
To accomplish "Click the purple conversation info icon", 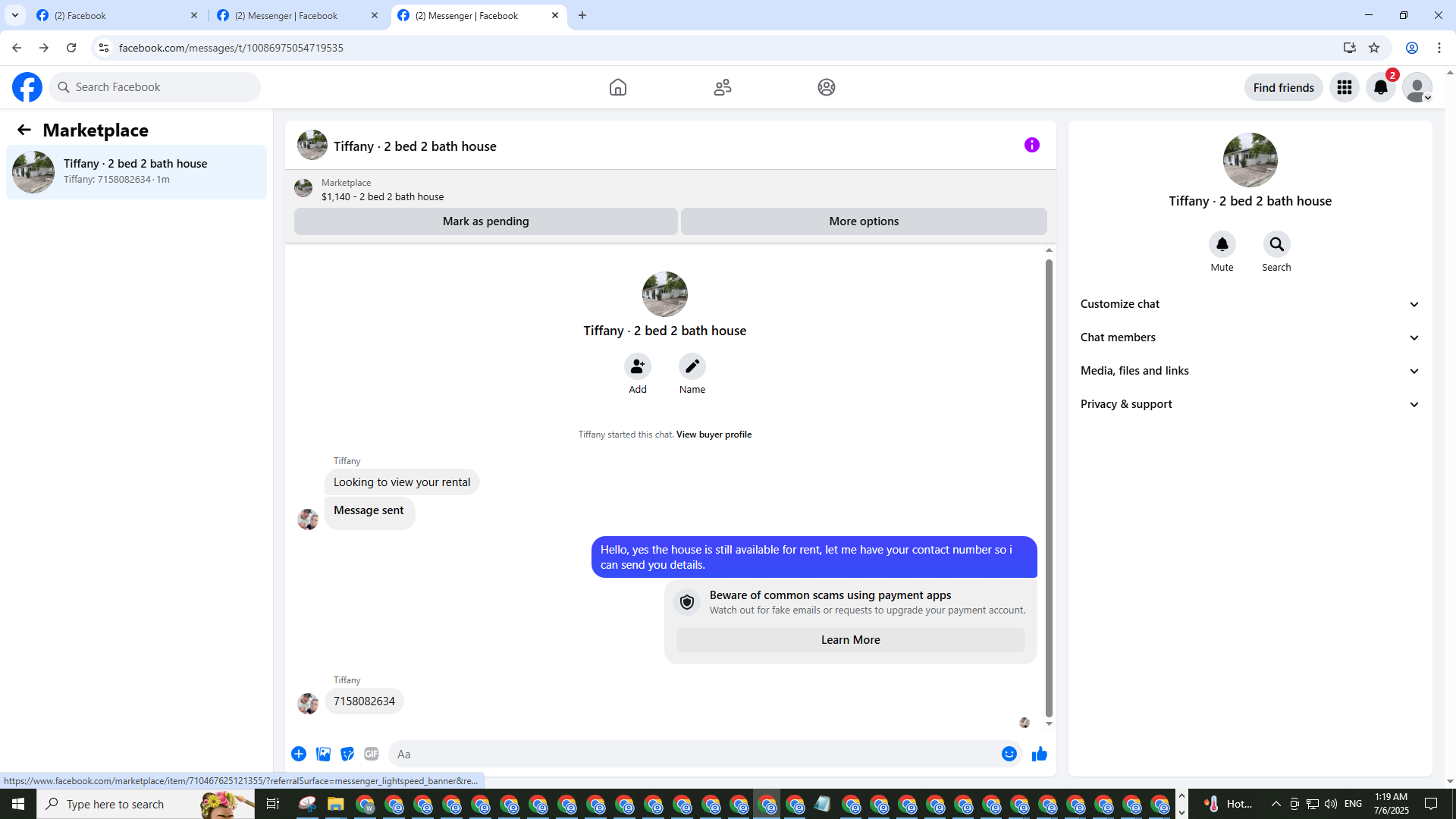I will 1031,145.
